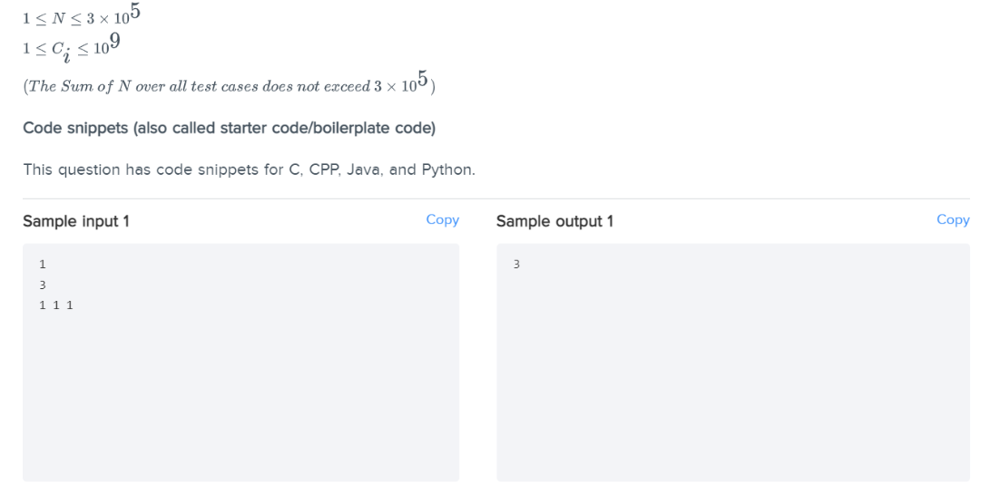The image size is (1000, 493).
Task: Click the second line '3' in sample input
Action: 43,285
